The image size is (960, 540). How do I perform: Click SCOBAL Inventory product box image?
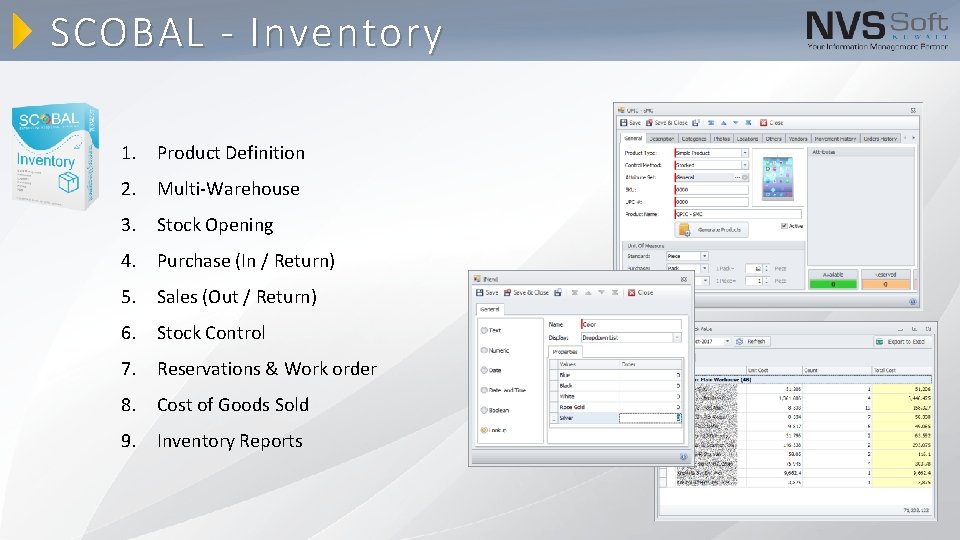(55, 156)
